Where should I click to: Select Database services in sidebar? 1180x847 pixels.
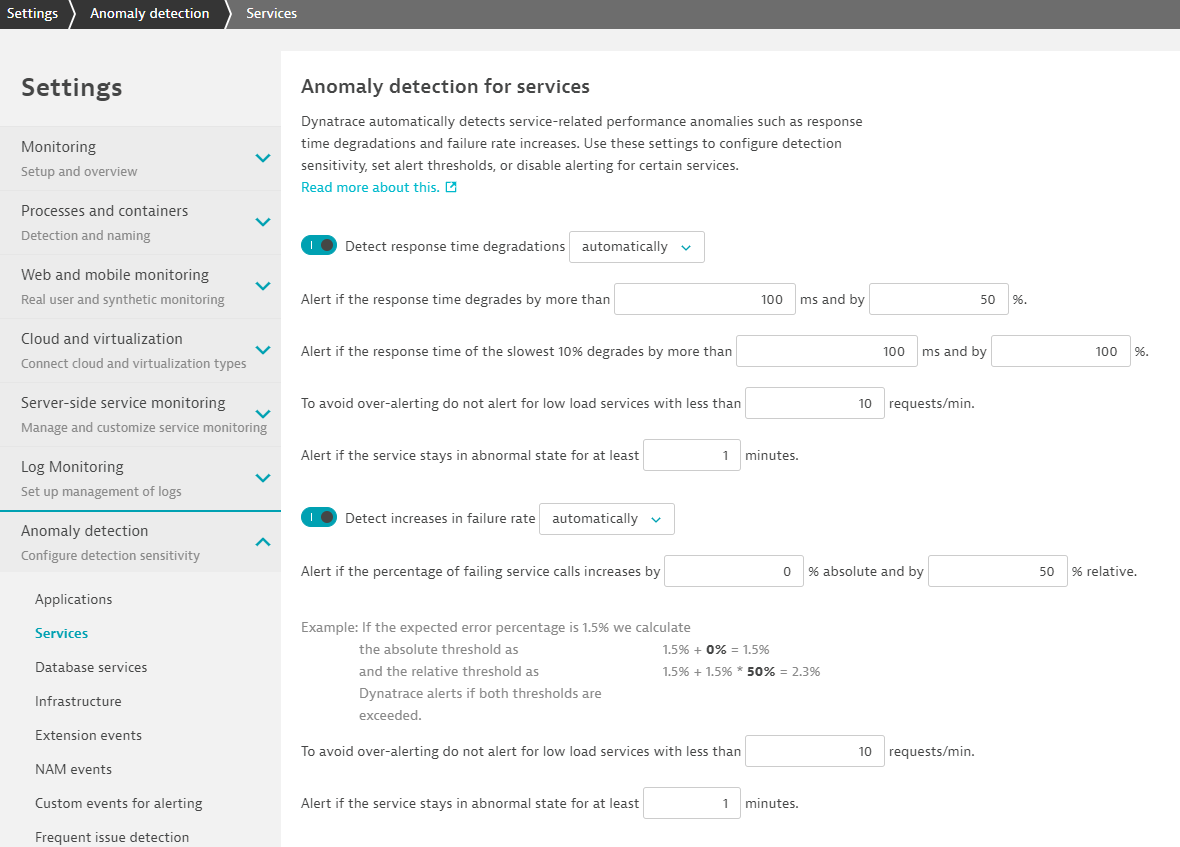tap(91, 667)
